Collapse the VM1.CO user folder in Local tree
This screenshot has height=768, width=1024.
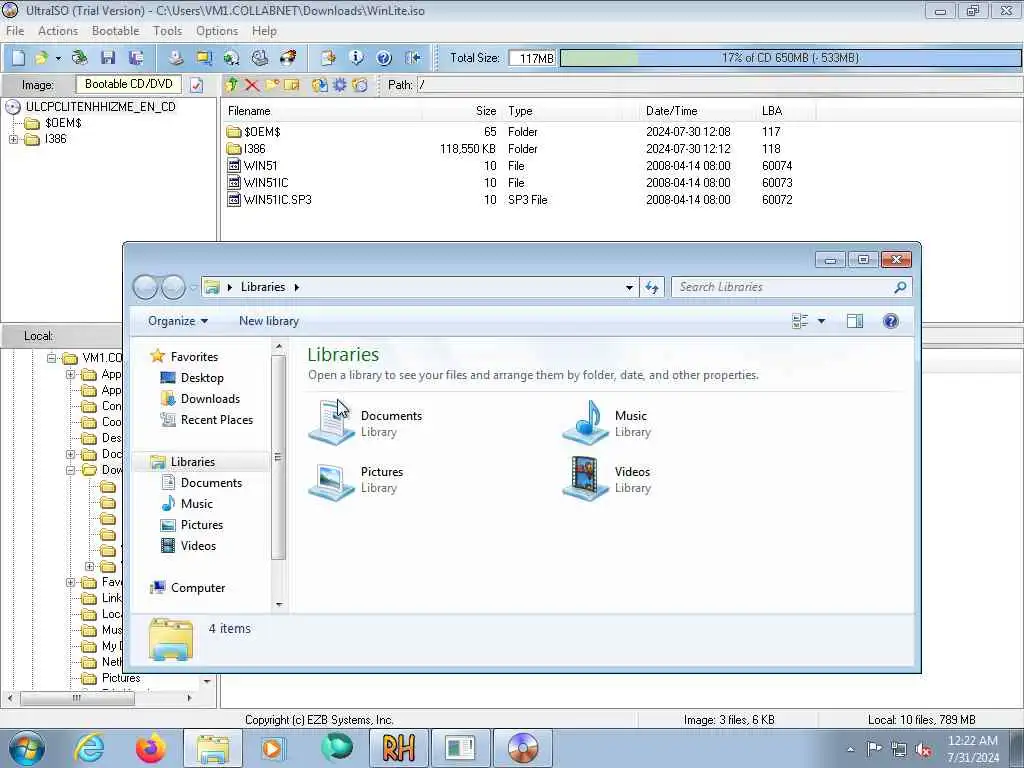click(52, 358)
